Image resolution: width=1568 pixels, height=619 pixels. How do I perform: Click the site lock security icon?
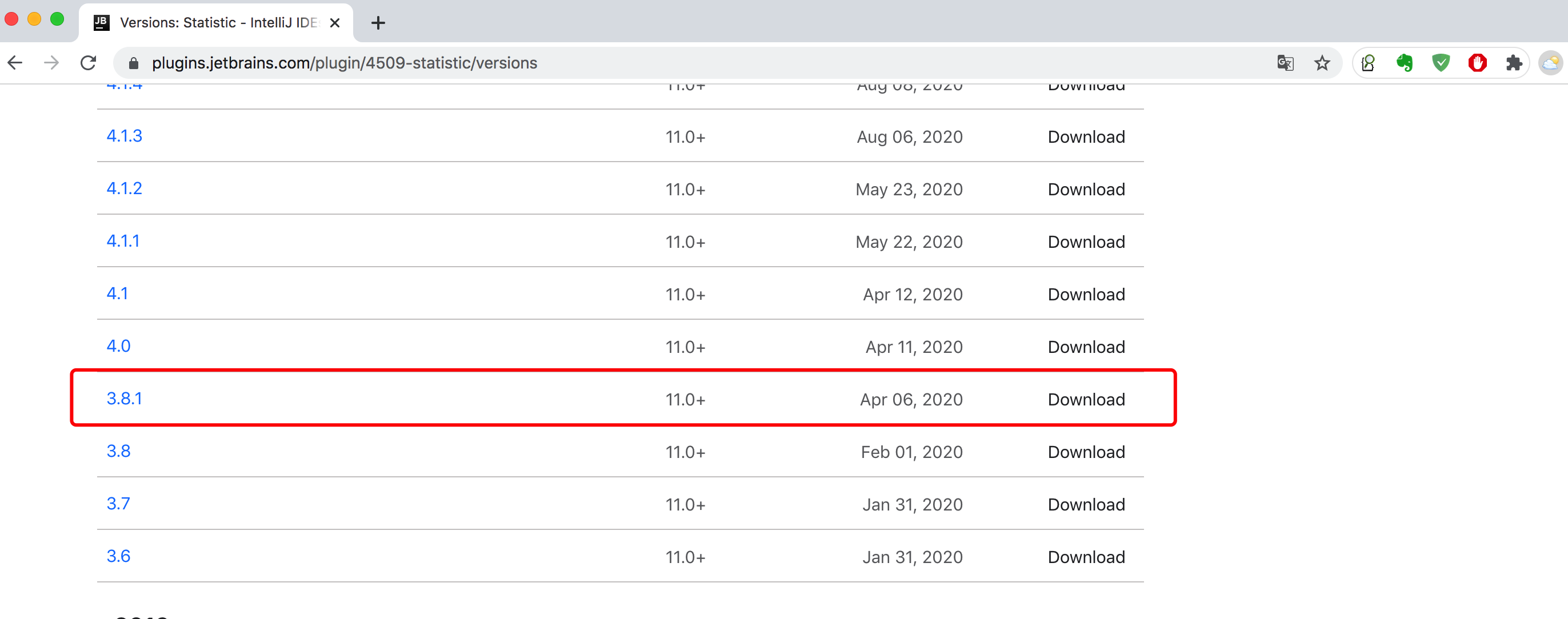(x=134, y=63)
